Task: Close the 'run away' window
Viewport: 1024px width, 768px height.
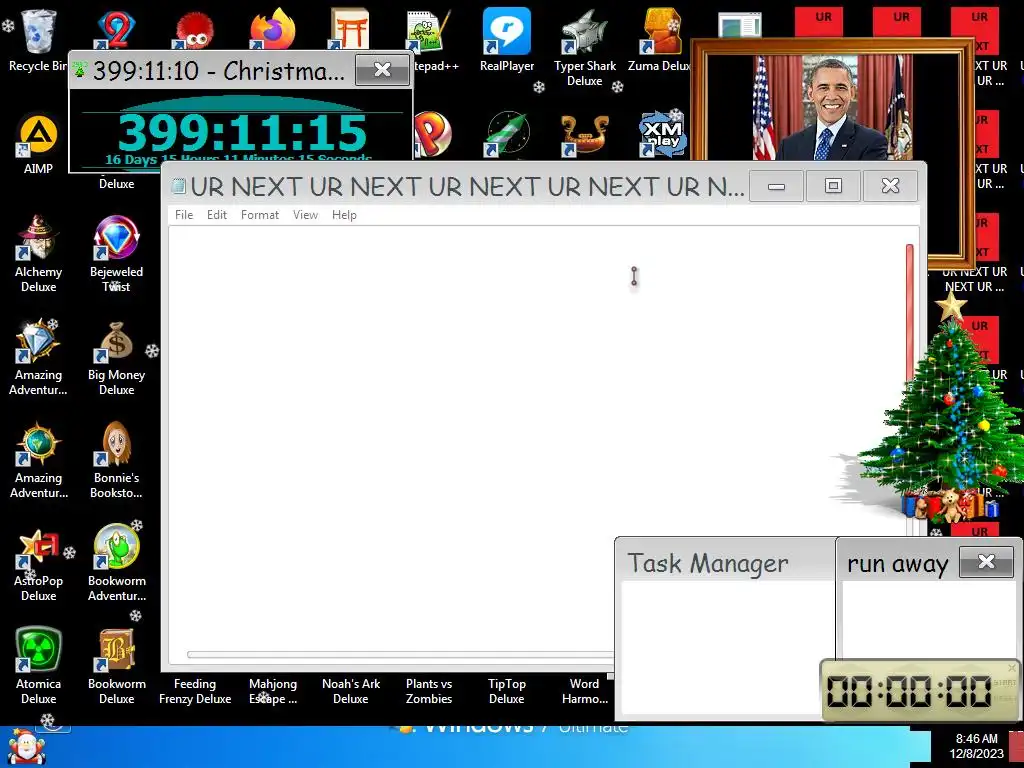Action: (986, 562)
